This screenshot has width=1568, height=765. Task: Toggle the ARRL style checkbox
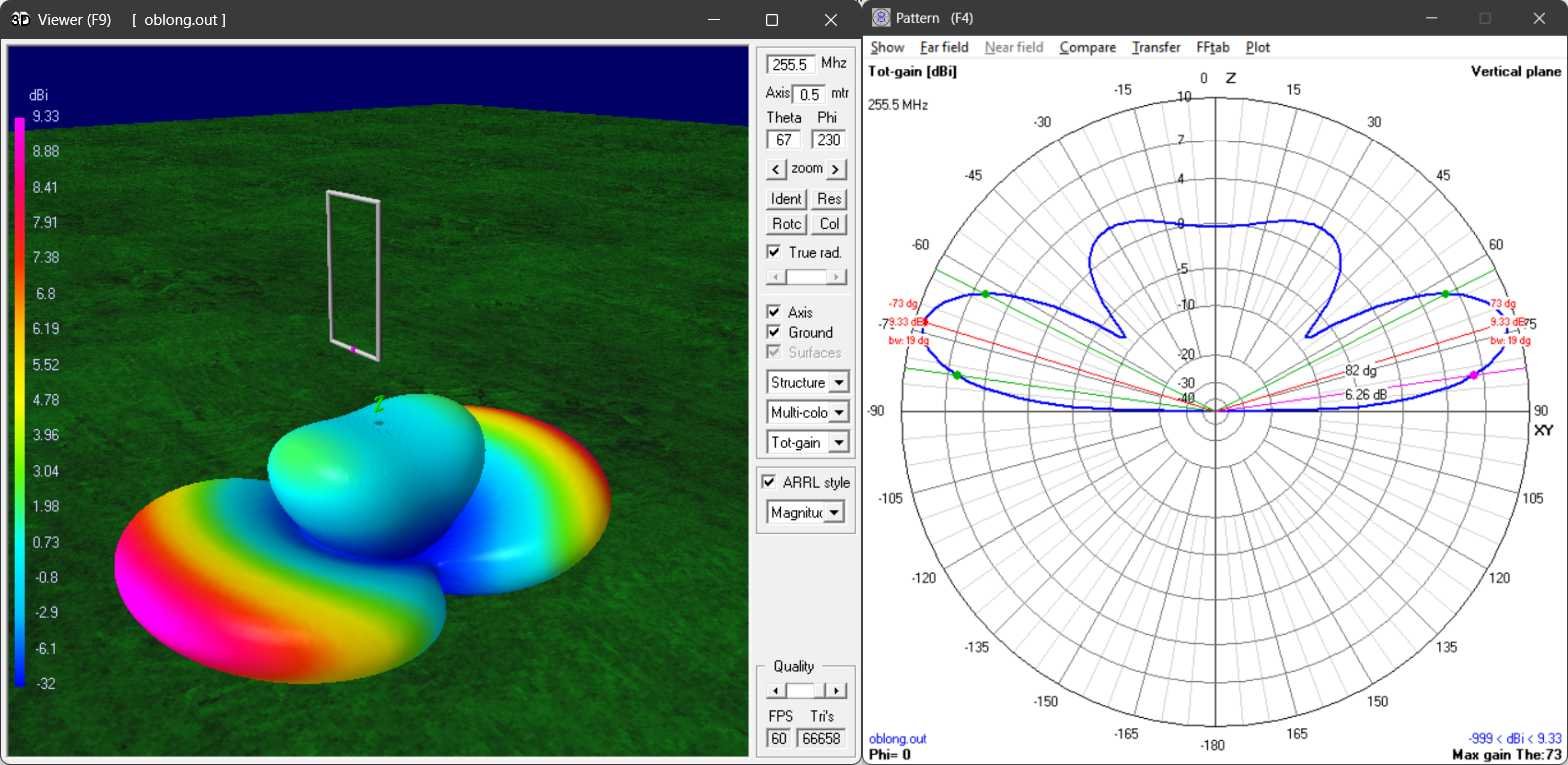pos(769,482)
